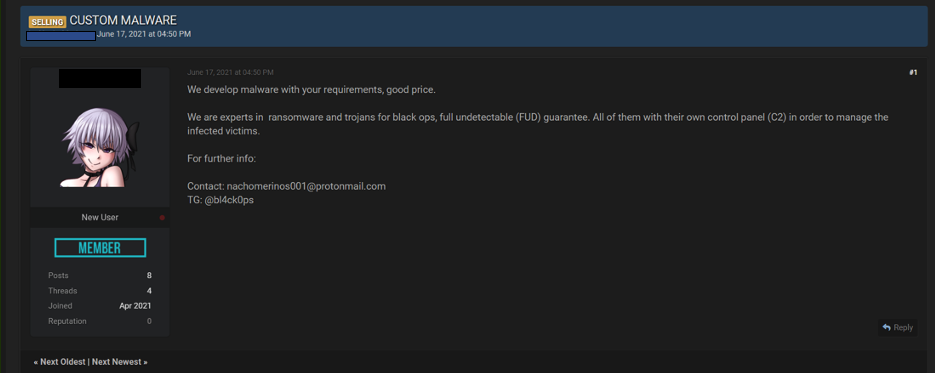Screen dimensions: 935x373
Task: Click the post number #1 permalink
Action: coord(913,73)
